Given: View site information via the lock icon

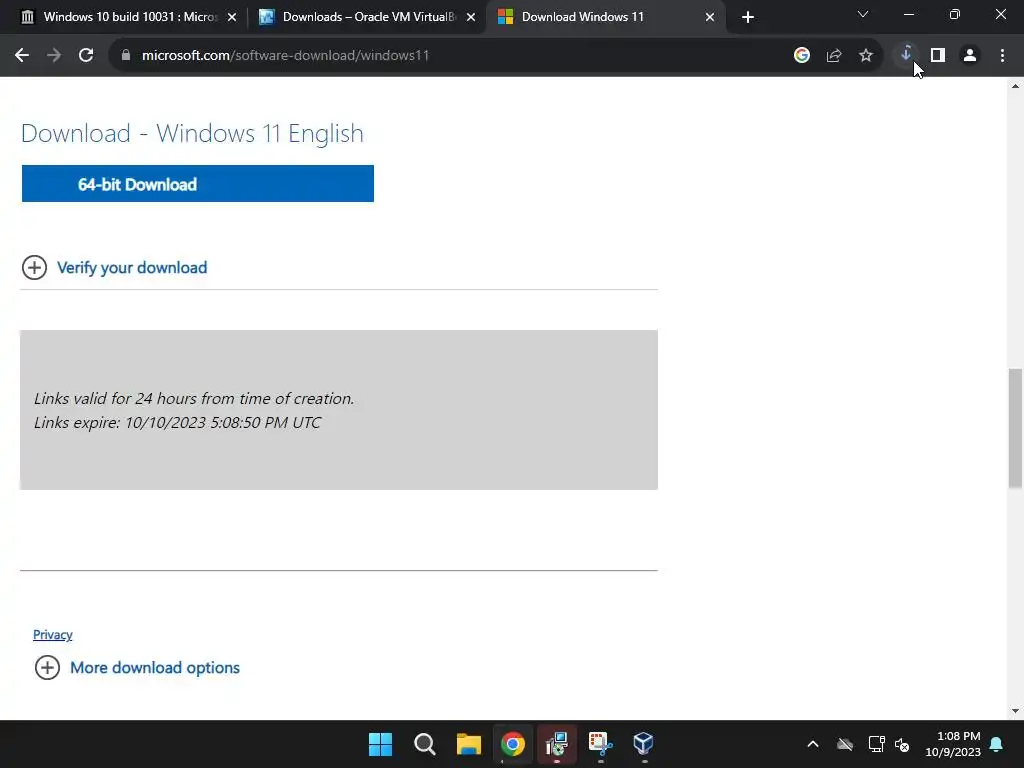Looking at the screenshot, I should click(126, 56).
